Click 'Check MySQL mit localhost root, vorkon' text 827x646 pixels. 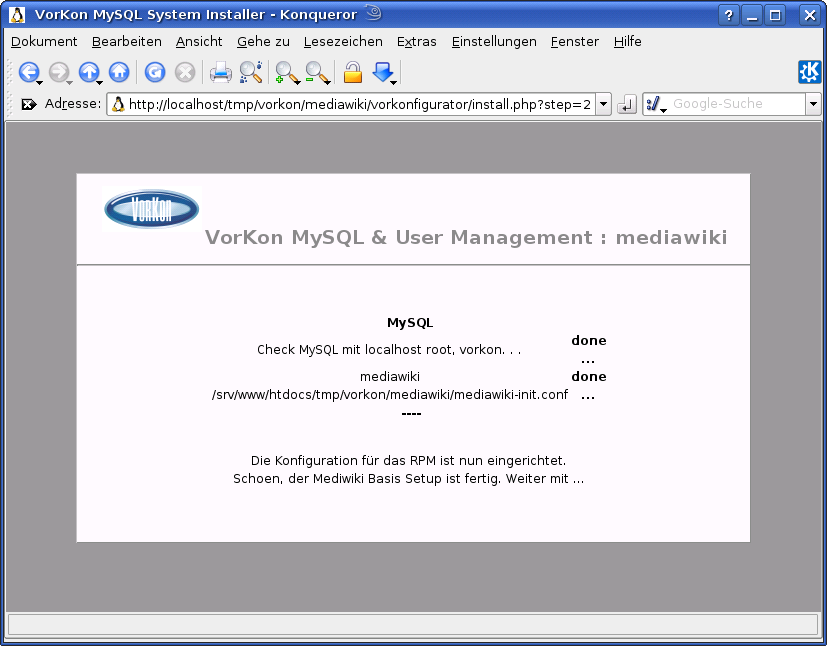[x=389, y=350]
